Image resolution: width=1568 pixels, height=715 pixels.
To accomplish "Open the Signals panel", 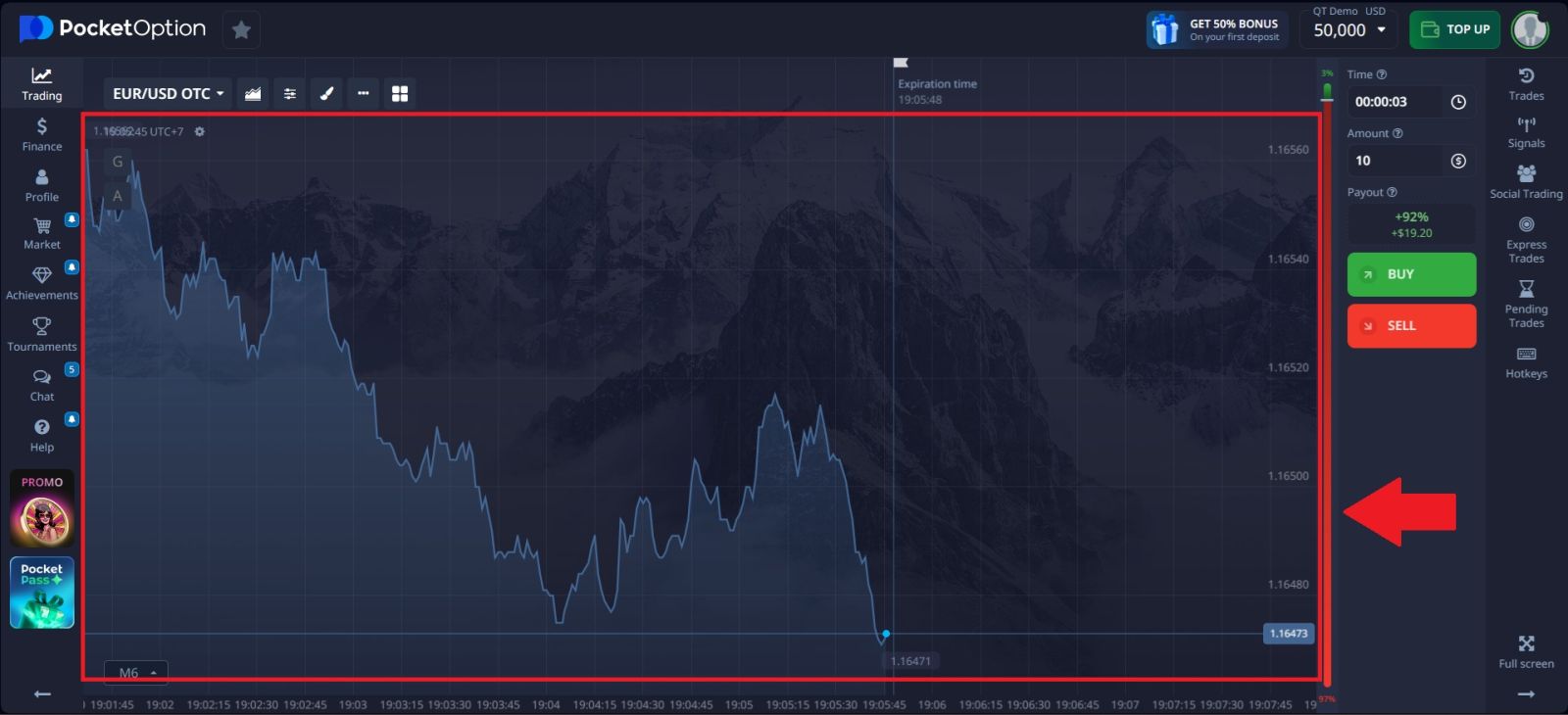I will [1526, 132].
